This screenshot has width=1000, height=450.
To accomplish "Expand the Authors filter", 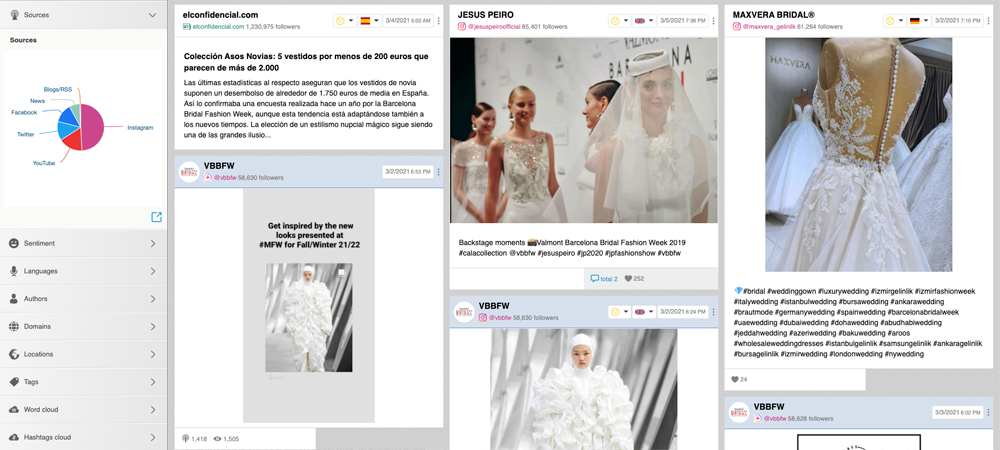I will pyautogui.click(x=153, y=298).
